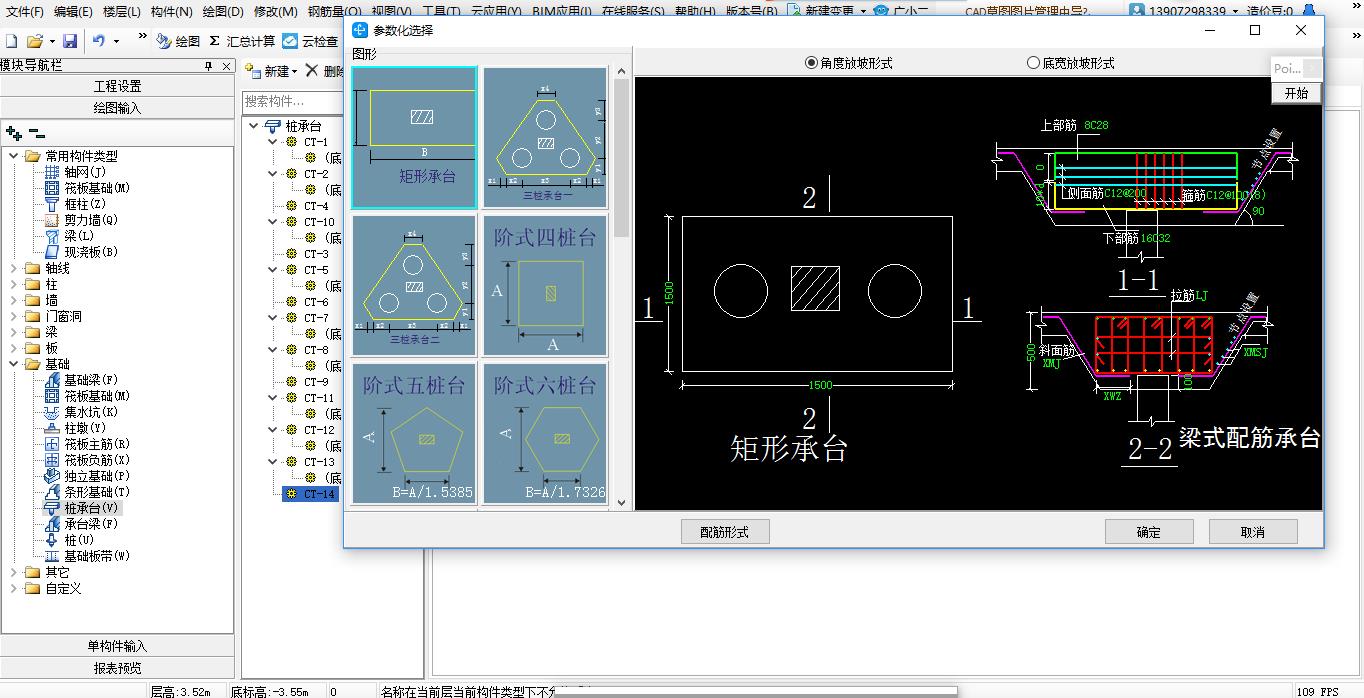
Task: Click the open folder toolbar icon
Action: pos(34,41)
